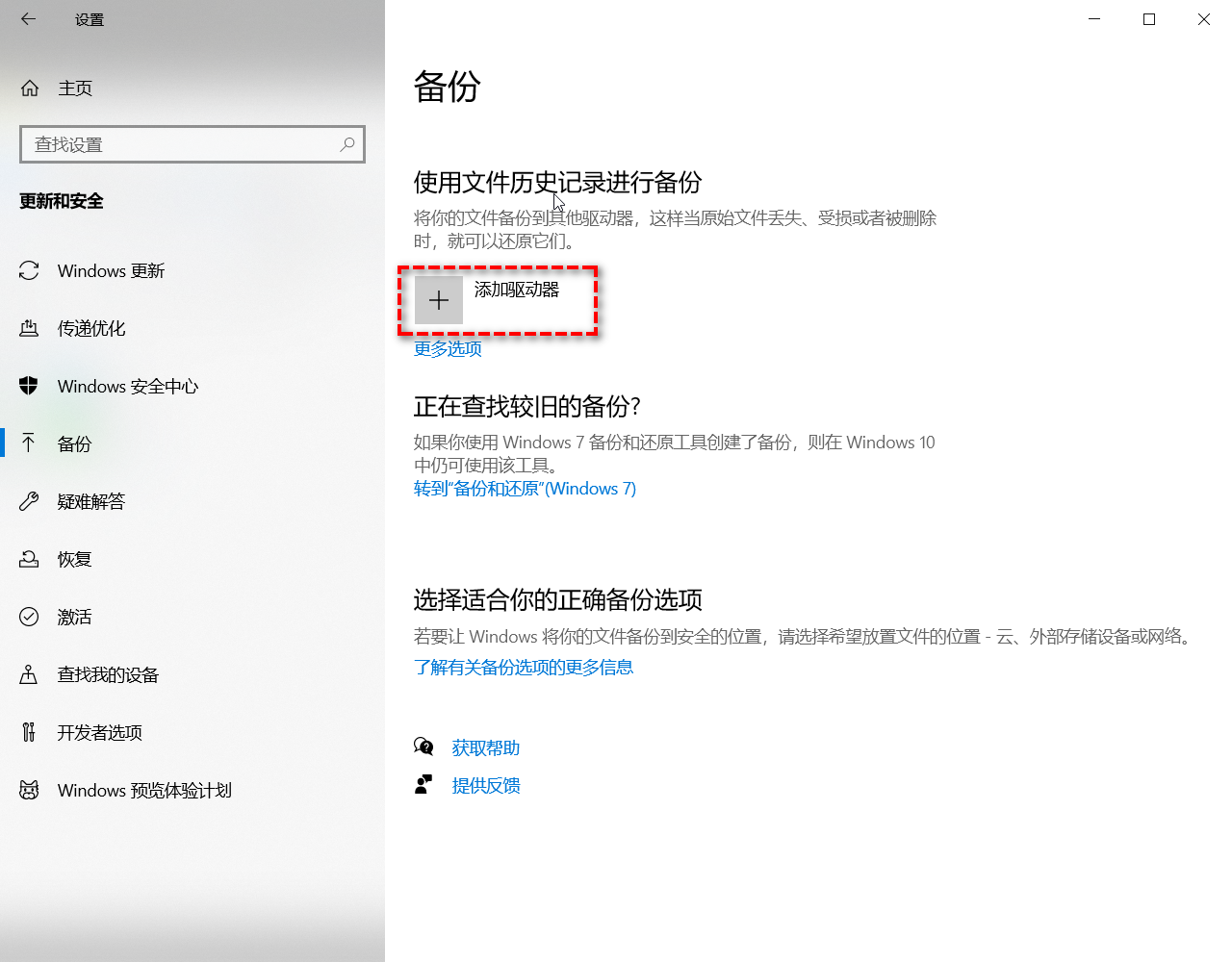The height and width of the screenshot is (962, 1232).
Task: Click the home icon beside 主页
Action: (x=30, y=89)
